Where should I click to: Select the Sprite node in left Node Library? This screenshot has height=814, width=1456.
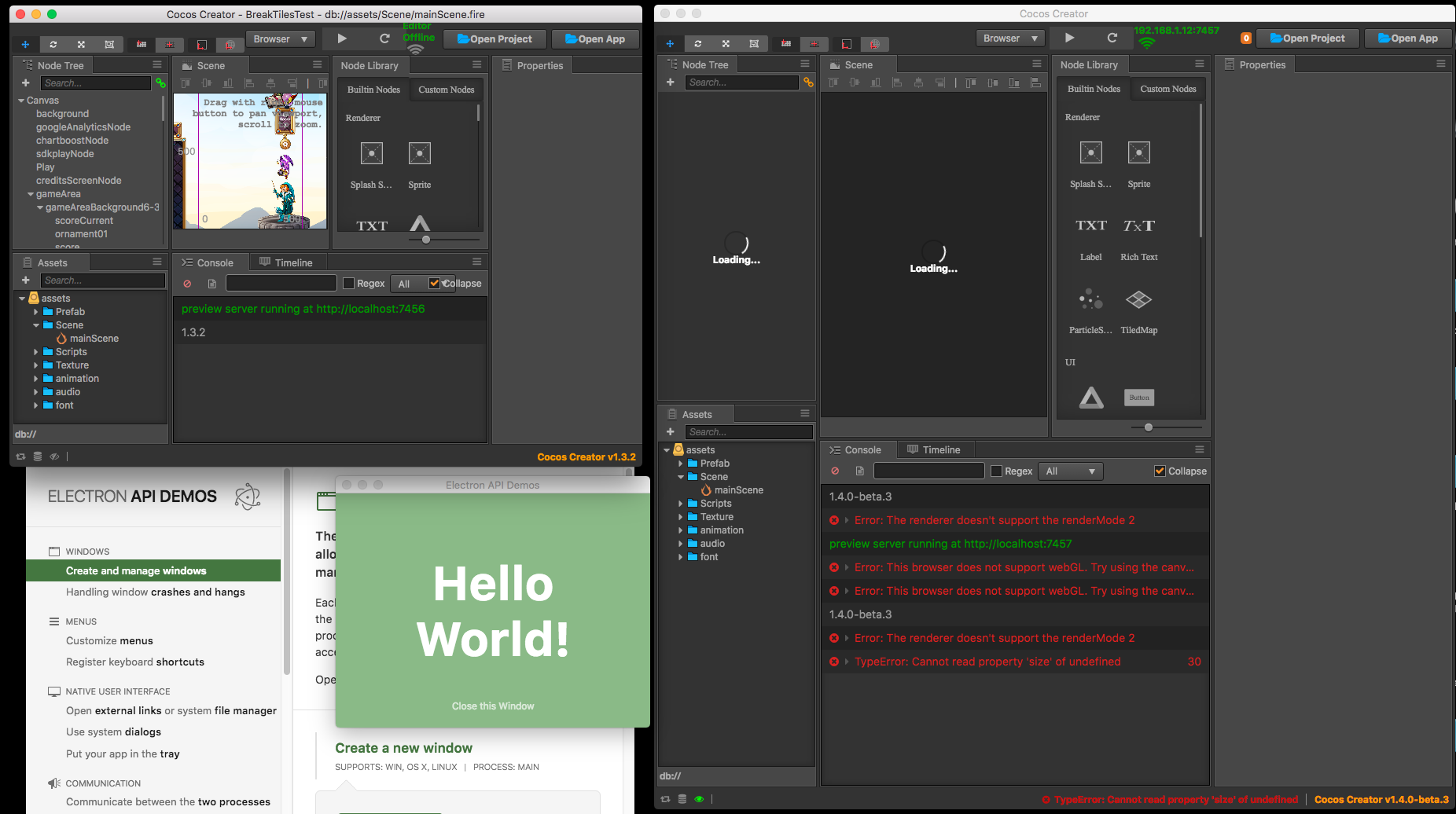[420, 165]
